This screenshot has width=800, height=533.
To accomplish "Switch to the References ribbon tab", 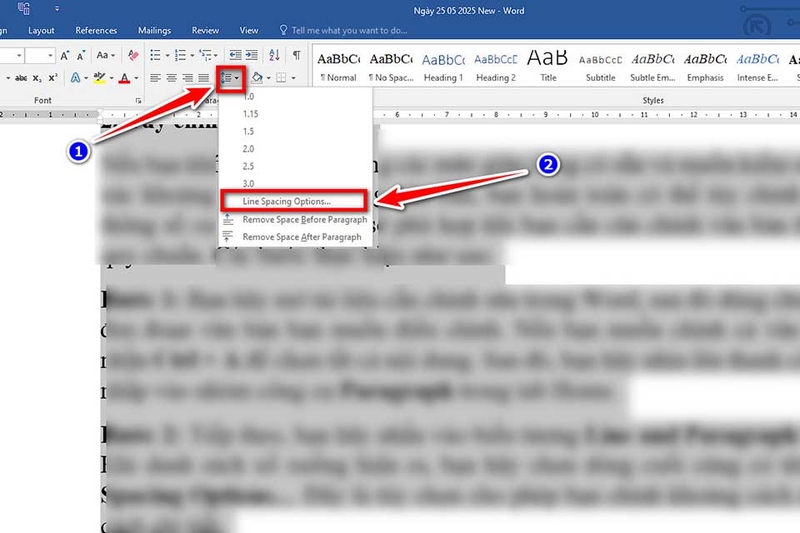I will click(96, 30).
